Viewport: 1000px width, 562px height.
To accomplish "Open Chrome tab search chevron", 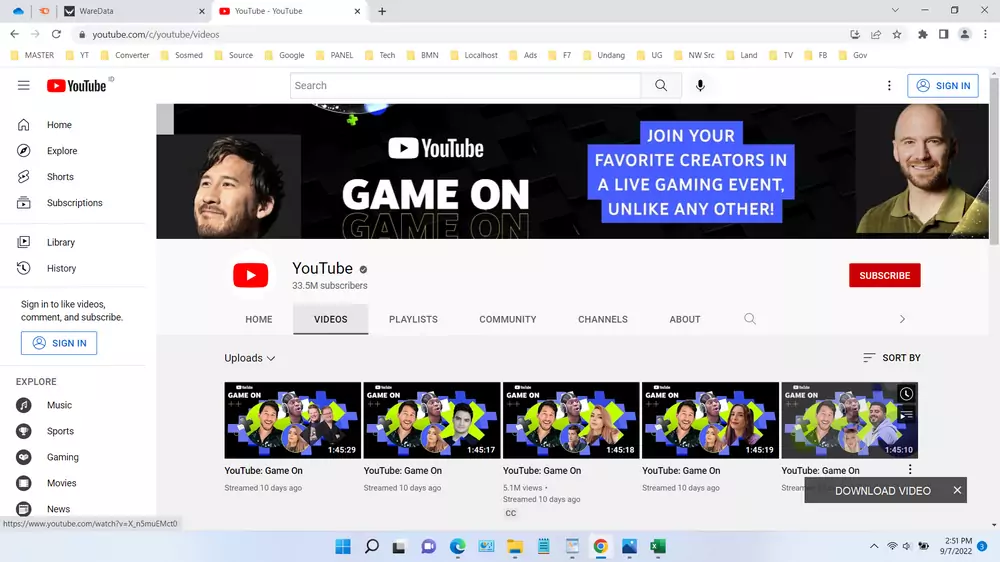I will 895,10.
